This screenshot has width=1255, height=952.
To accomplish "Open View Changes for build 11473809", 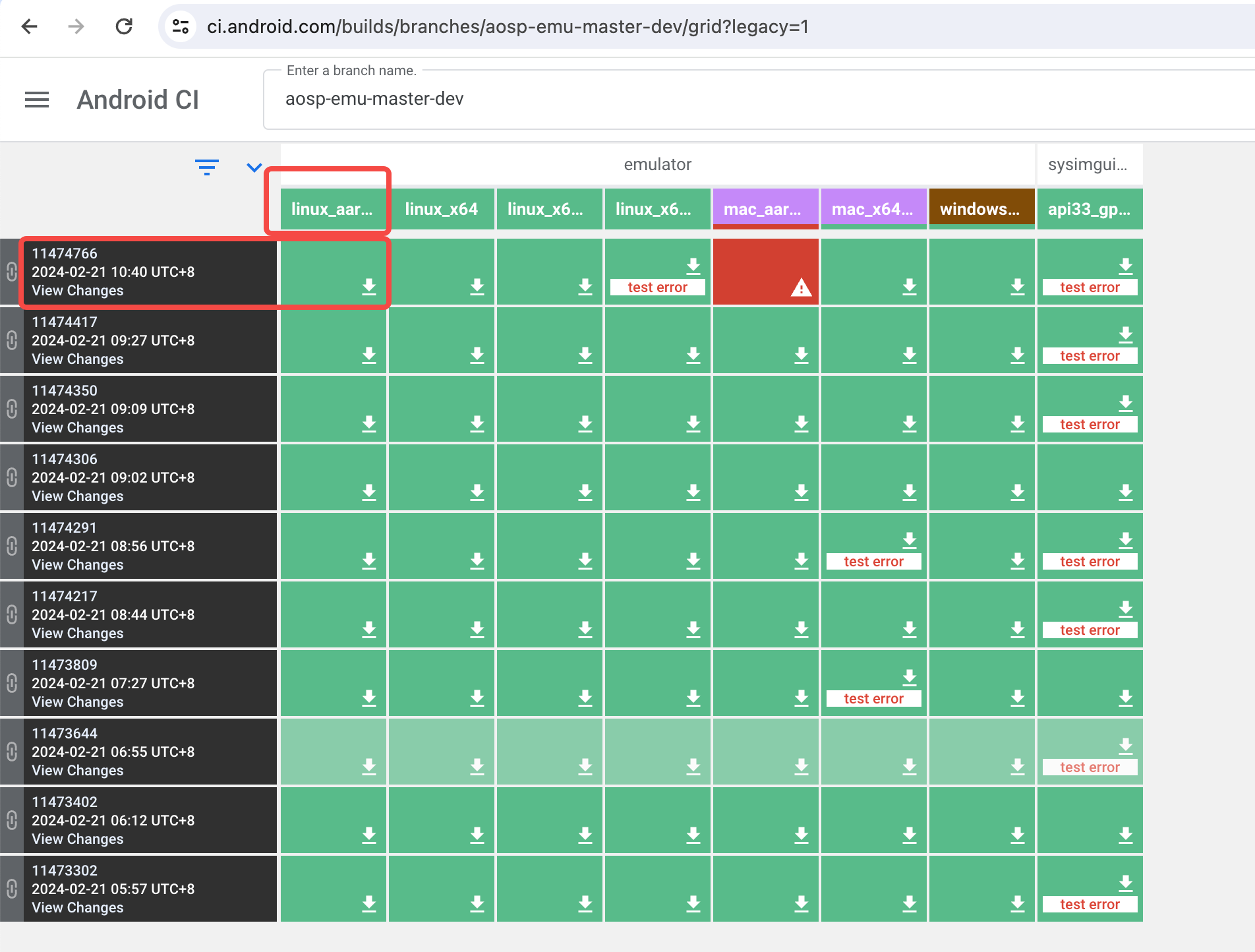I will pos(78,702).
